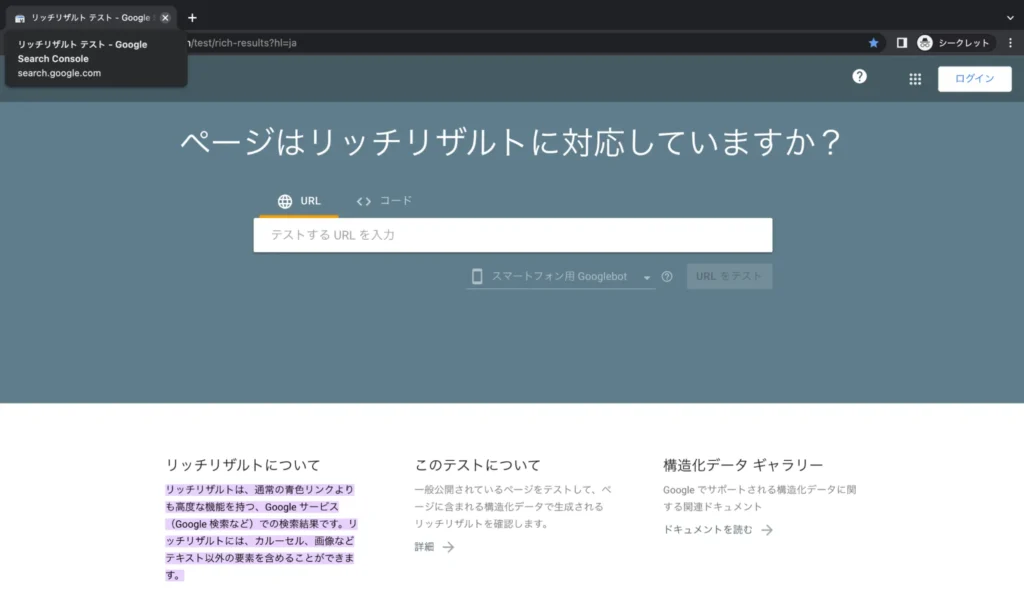Select the URL tab
1024x590 pixels.
coord(299,201)
